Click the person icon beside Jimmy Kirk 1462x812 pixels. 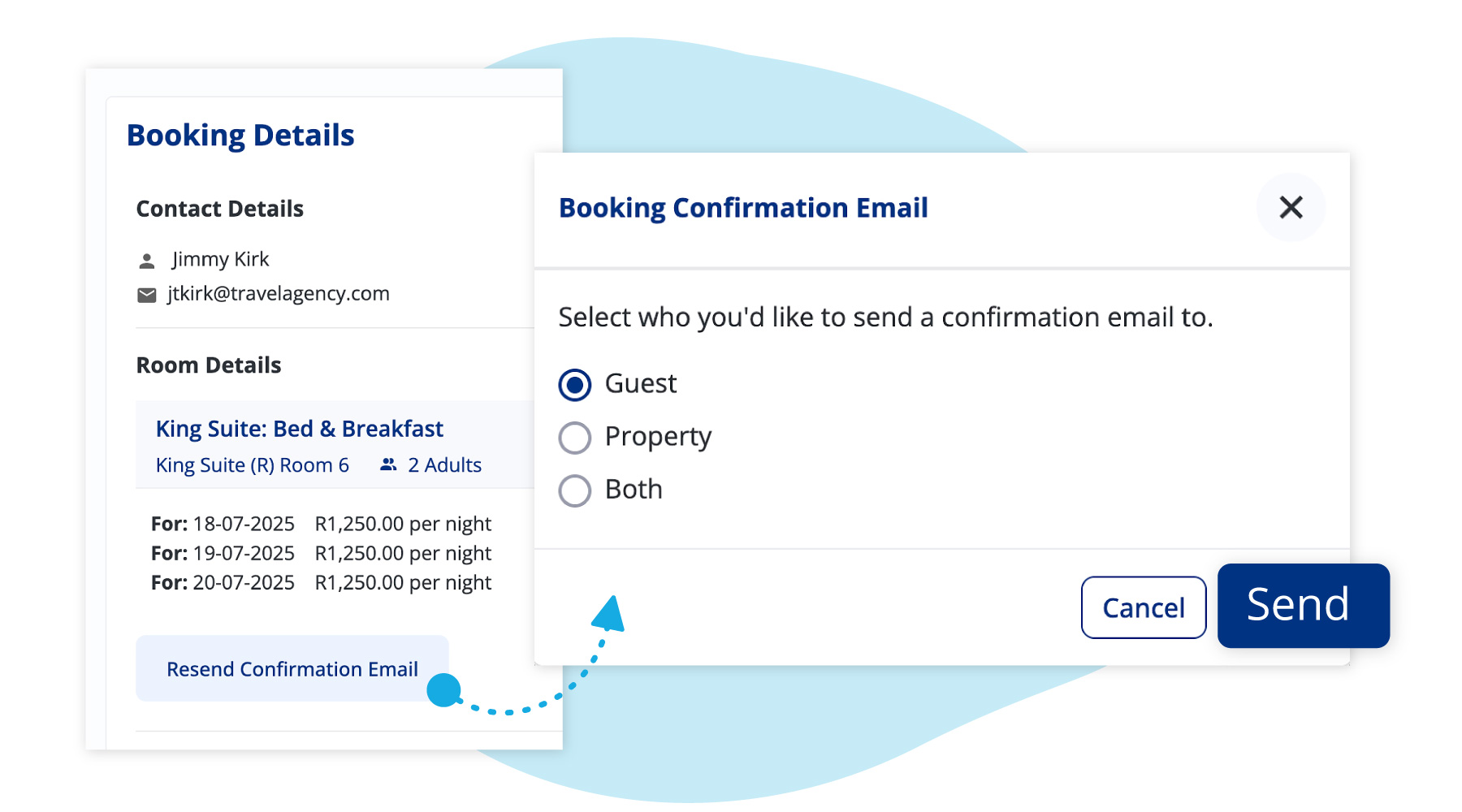tap(147, 261)
